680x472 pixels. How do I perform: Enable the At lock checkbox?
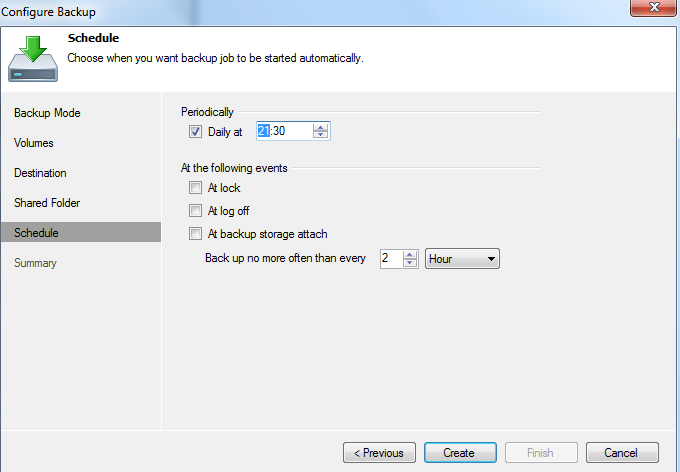(x=195, y=187)
